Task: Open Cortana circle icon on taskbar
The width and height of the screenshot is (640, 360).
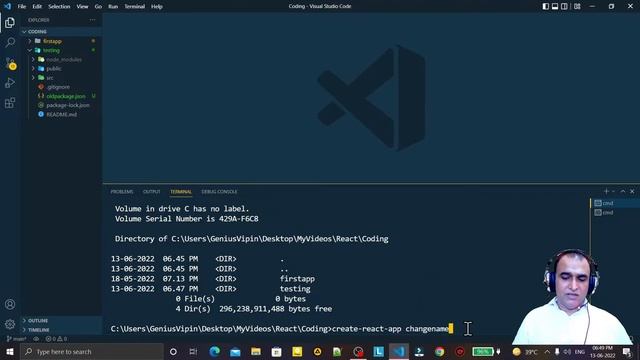Action: pos(173,351)
